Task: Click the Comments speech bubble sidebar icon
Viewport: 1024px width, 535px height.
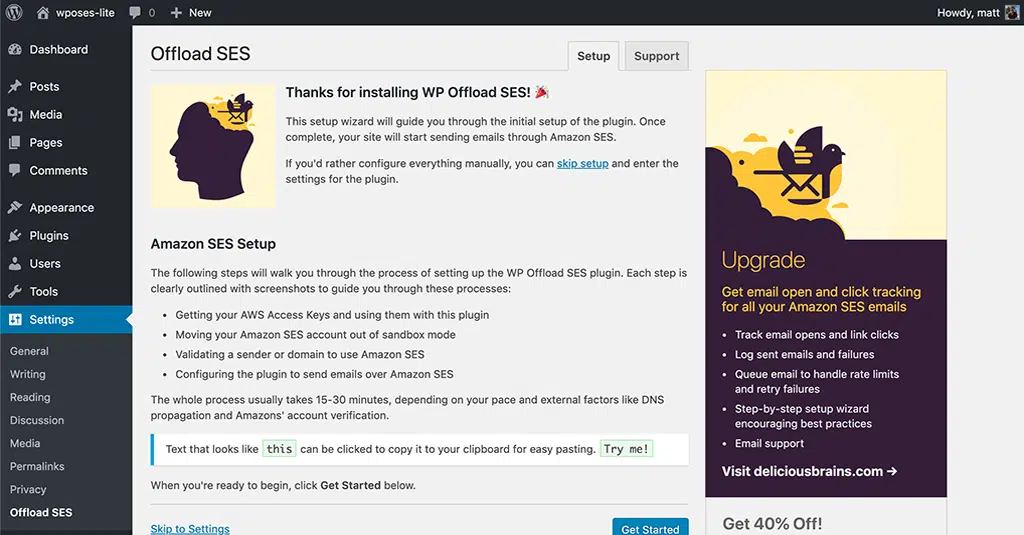Action: (x=15, y=170)
